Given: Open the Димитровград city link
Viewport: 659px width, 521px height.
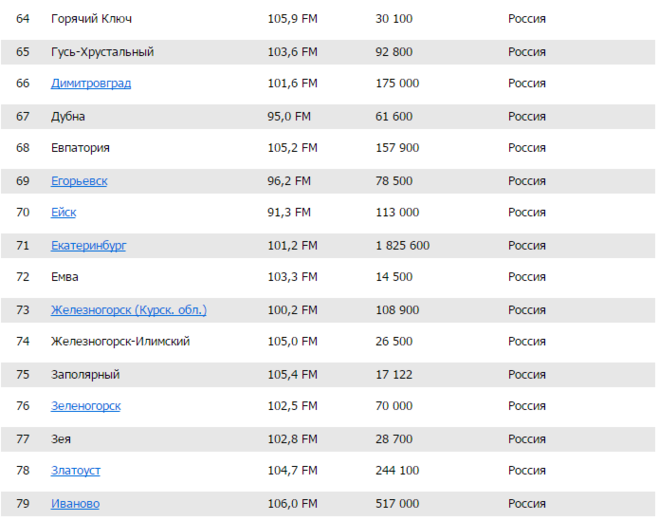Looking at the screenshot, I should (x=91, y=84).
